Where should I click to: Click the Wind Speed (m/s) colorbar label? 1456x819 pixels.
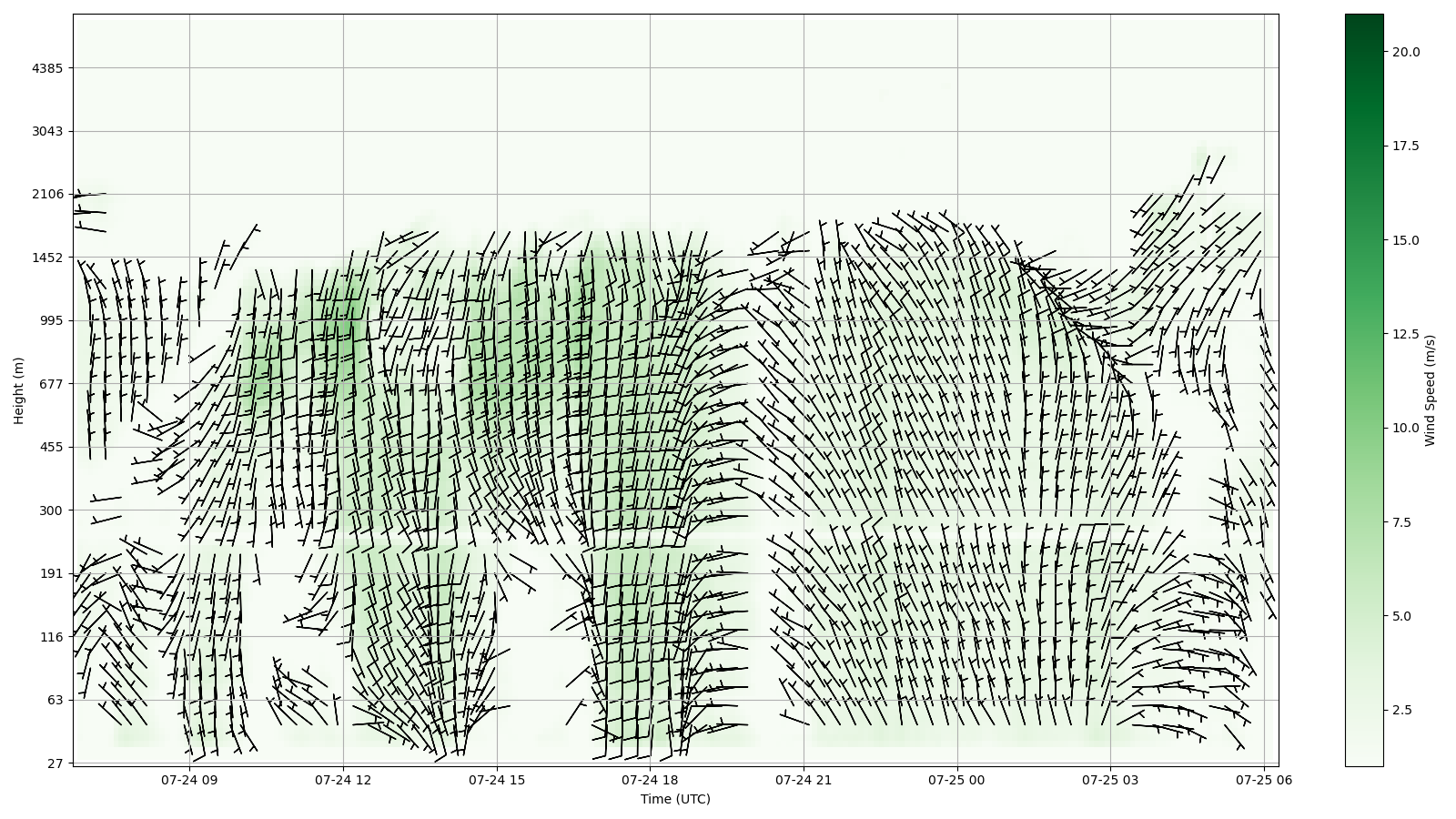pyautogui.click(x=1430, y=390)
